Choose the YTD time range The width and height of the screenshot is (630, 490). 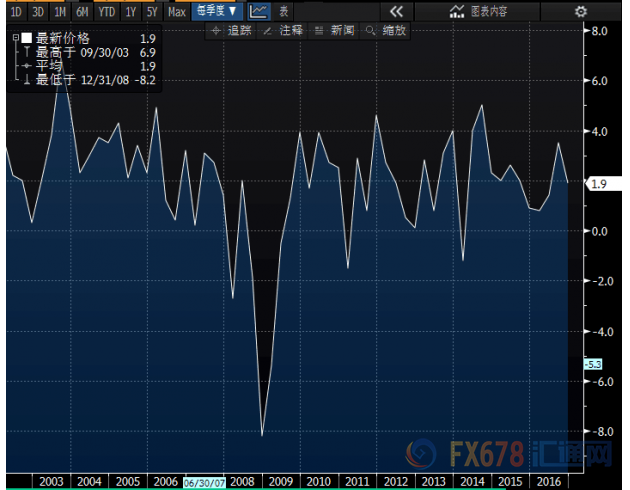coord(104,12)
